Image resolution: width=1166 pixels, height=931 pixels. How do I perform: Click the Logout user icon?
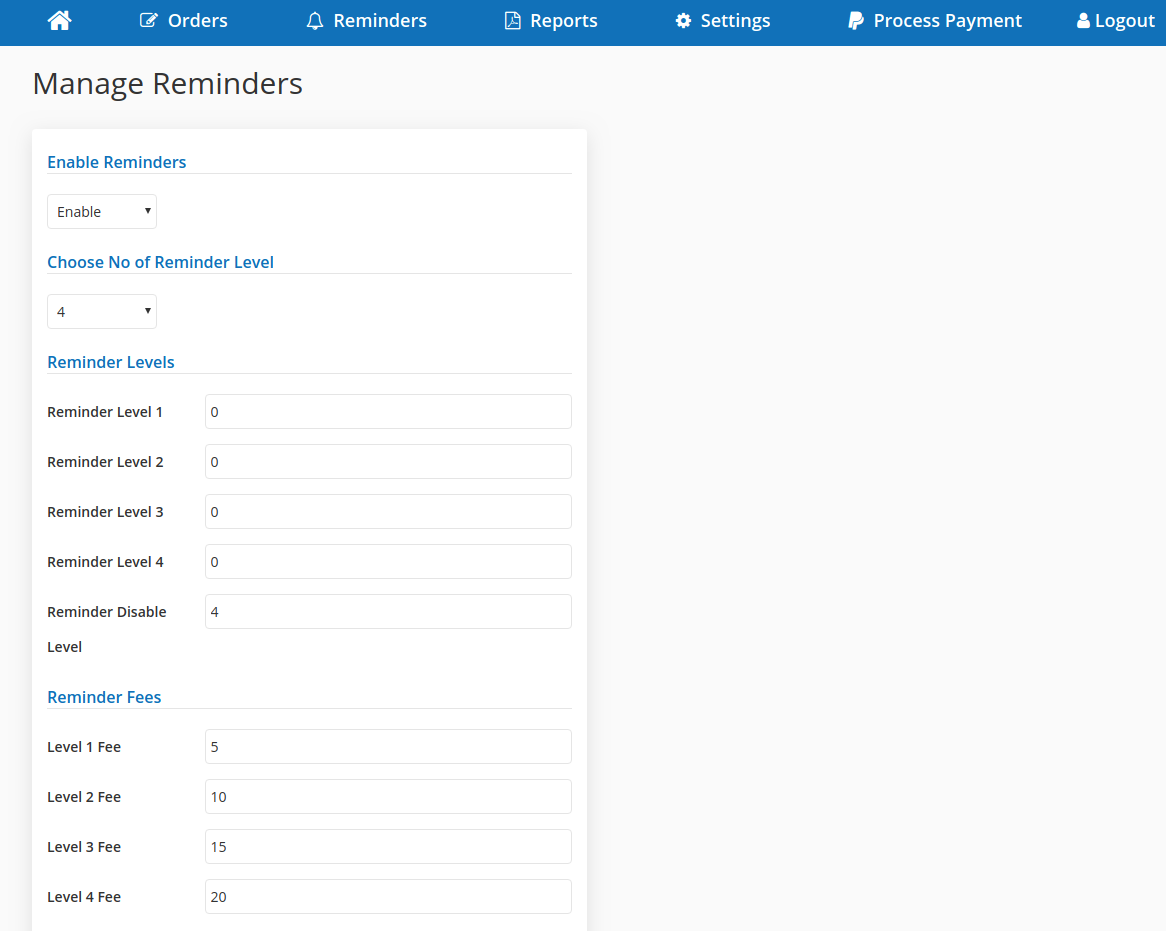tap(1083, 21)
